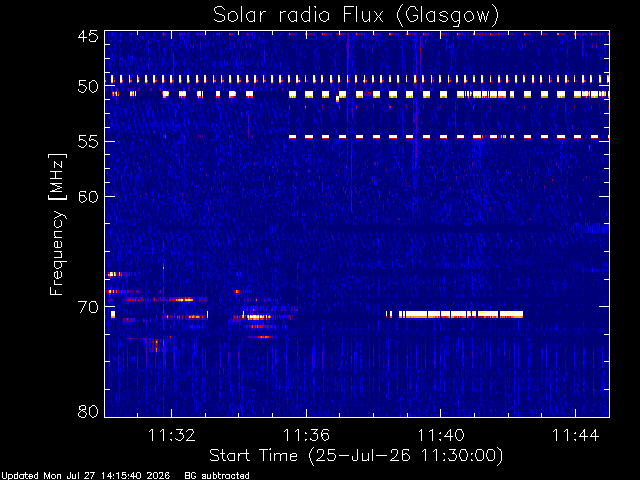Click the BG subtracted note
The height and width of the screenshot is (480, 640).
[217, 476]
